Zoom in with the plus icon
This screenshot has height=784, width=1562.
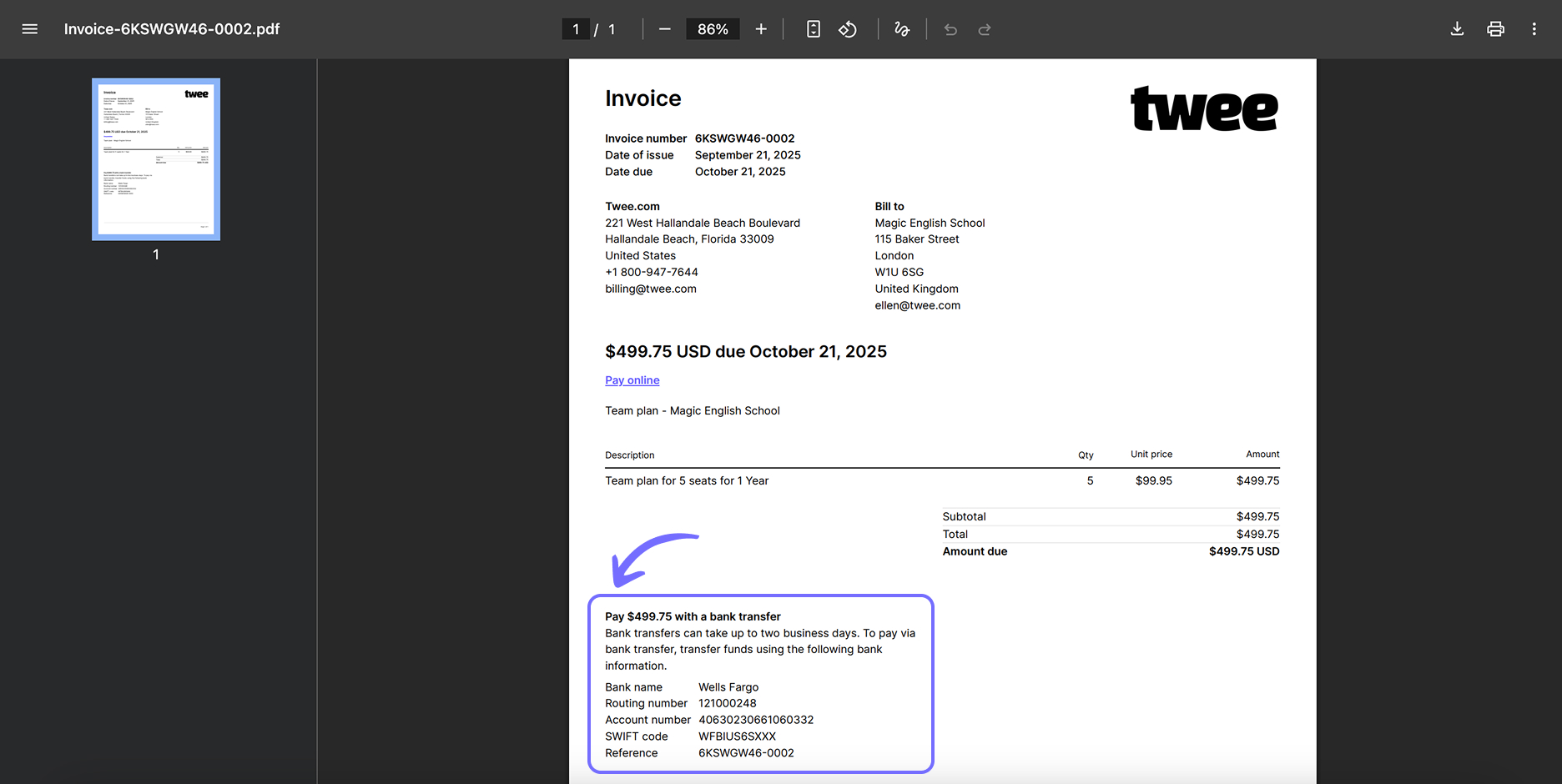(x=761, y=29)
